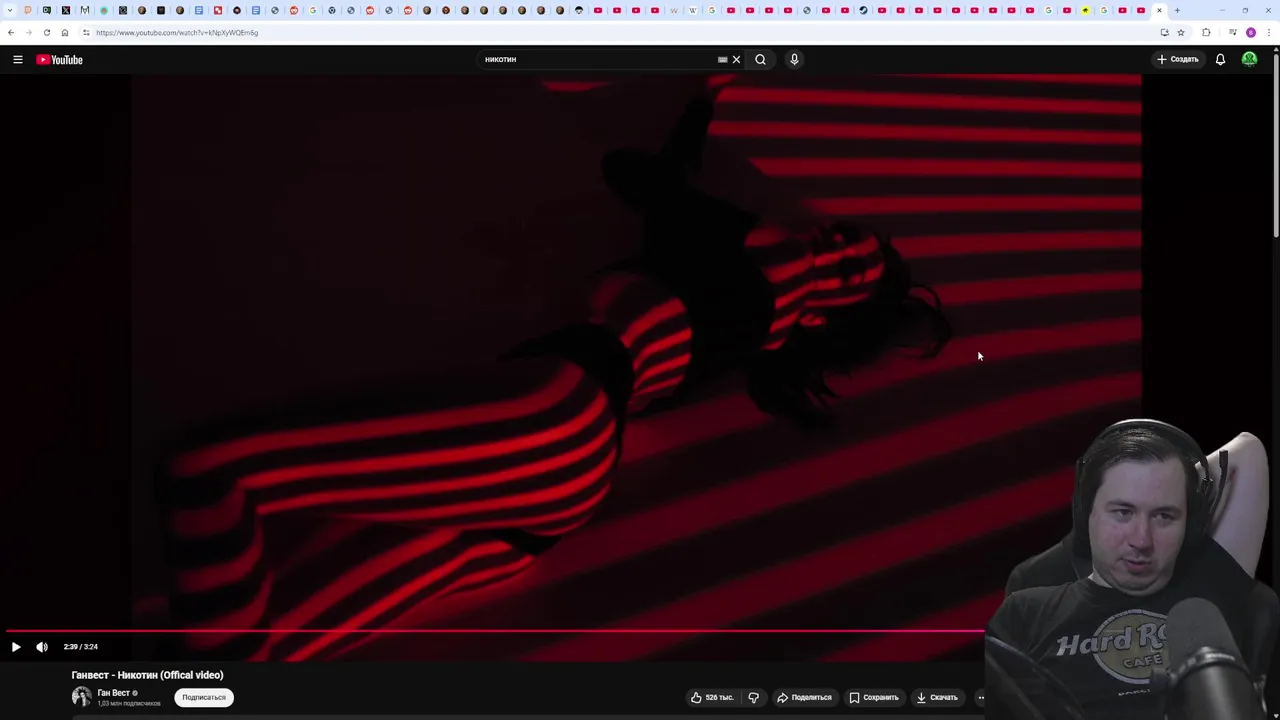The height and width of the screenshot is (720, 1280).
Task: Bookmark this page with the star icon
Action: 1181,33
